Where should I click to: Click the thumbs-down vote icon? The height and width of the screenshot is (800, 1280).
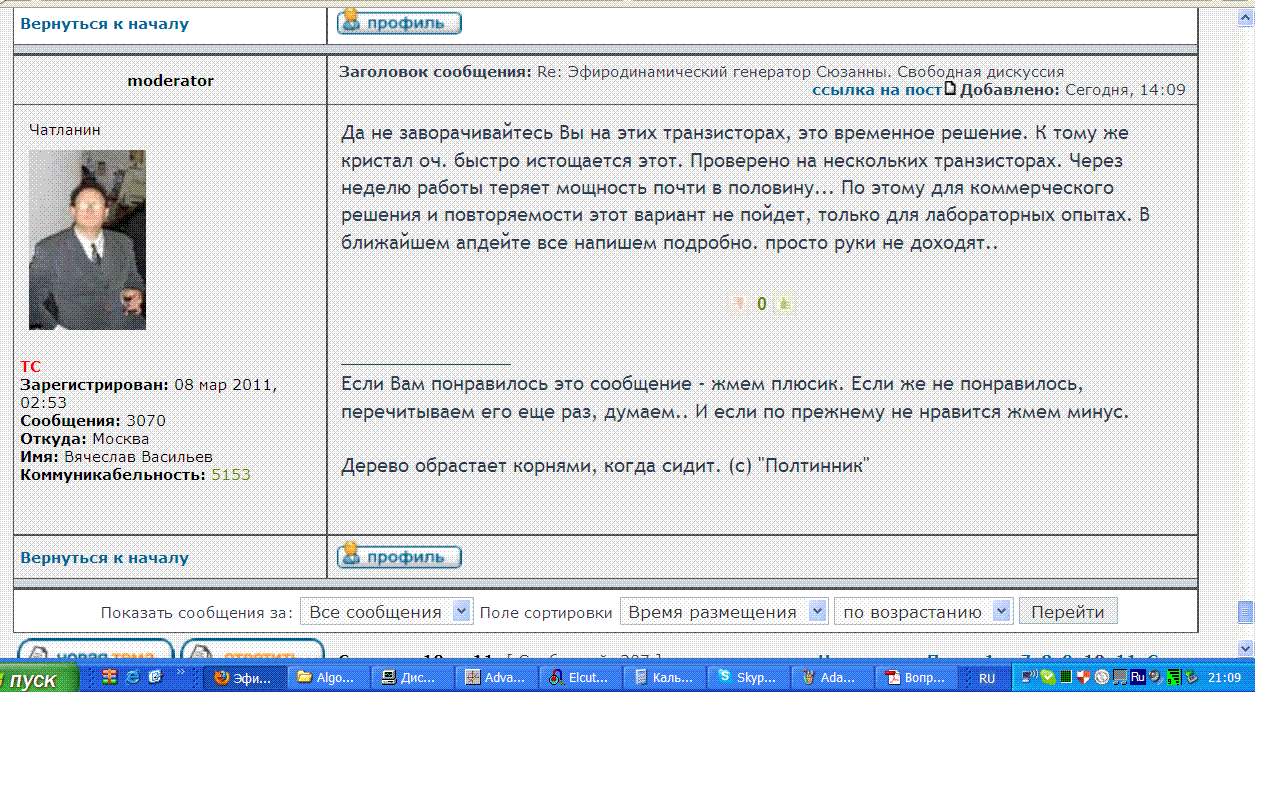click(740, 304)
